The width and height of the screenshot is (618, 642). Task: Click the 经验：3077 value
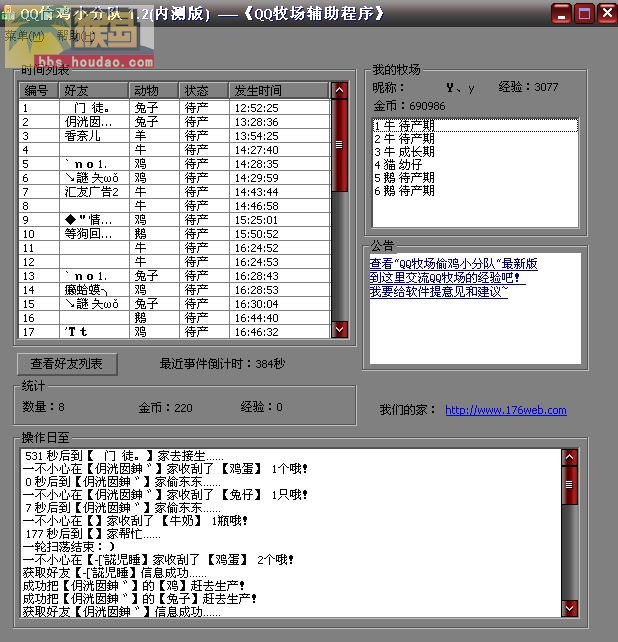click(x=528, y=87)
